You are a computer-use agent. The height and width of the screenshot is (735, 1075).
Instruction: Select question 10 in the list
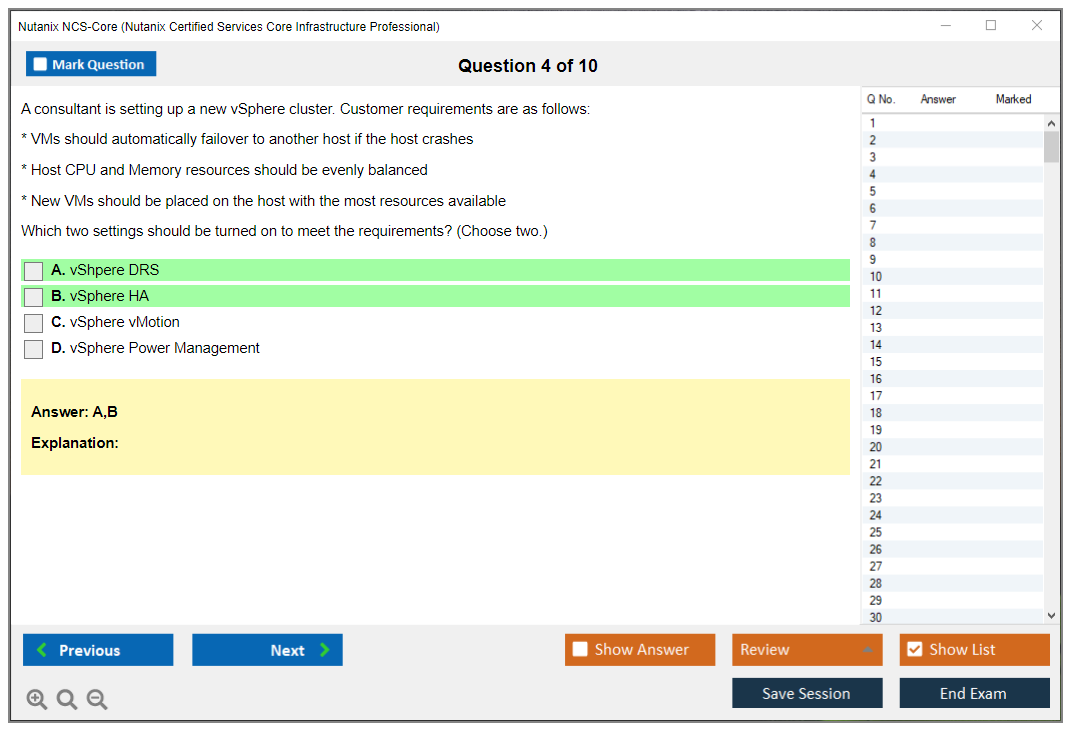[876, 277]
